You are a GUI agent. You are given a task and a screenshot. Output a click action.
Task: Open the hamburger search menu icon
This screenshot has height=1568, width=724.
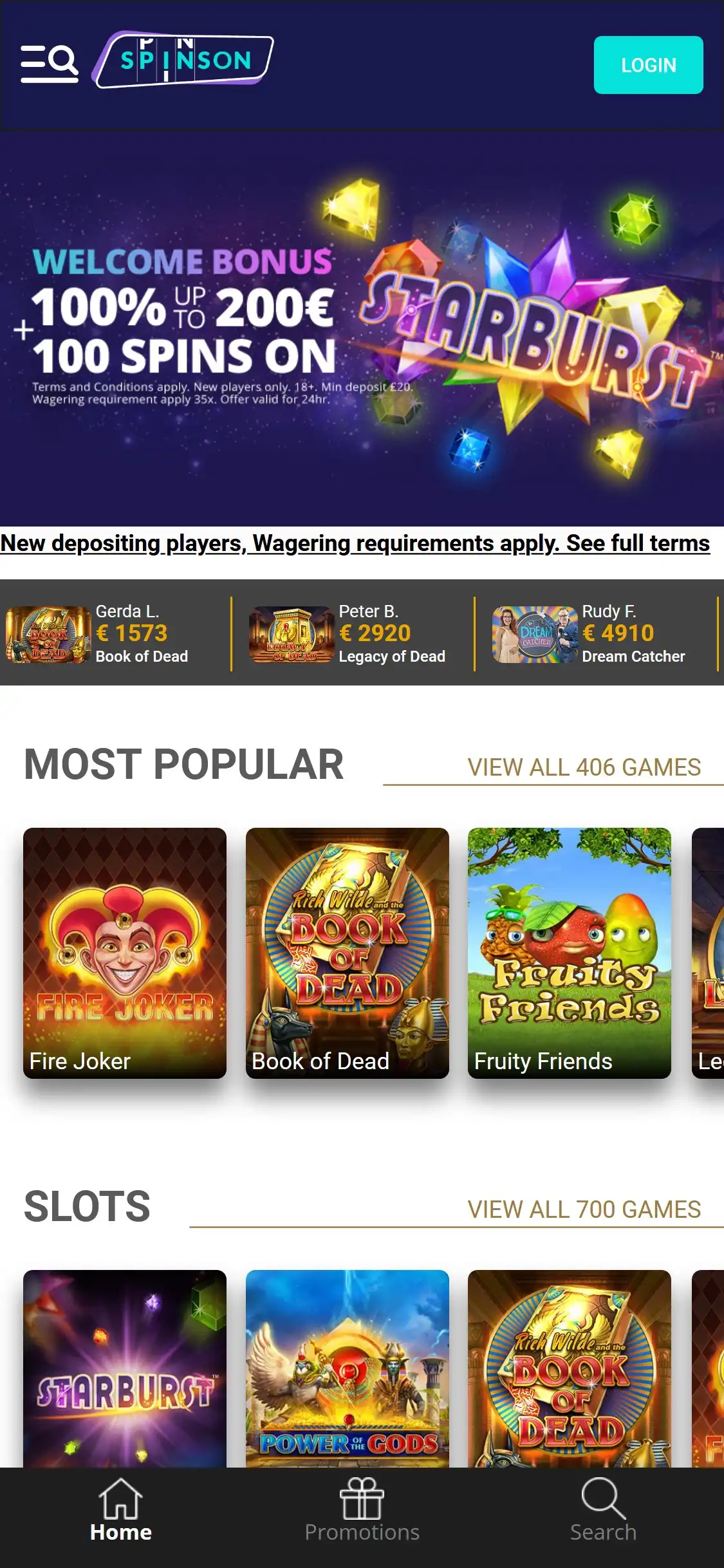coord(50,64)
